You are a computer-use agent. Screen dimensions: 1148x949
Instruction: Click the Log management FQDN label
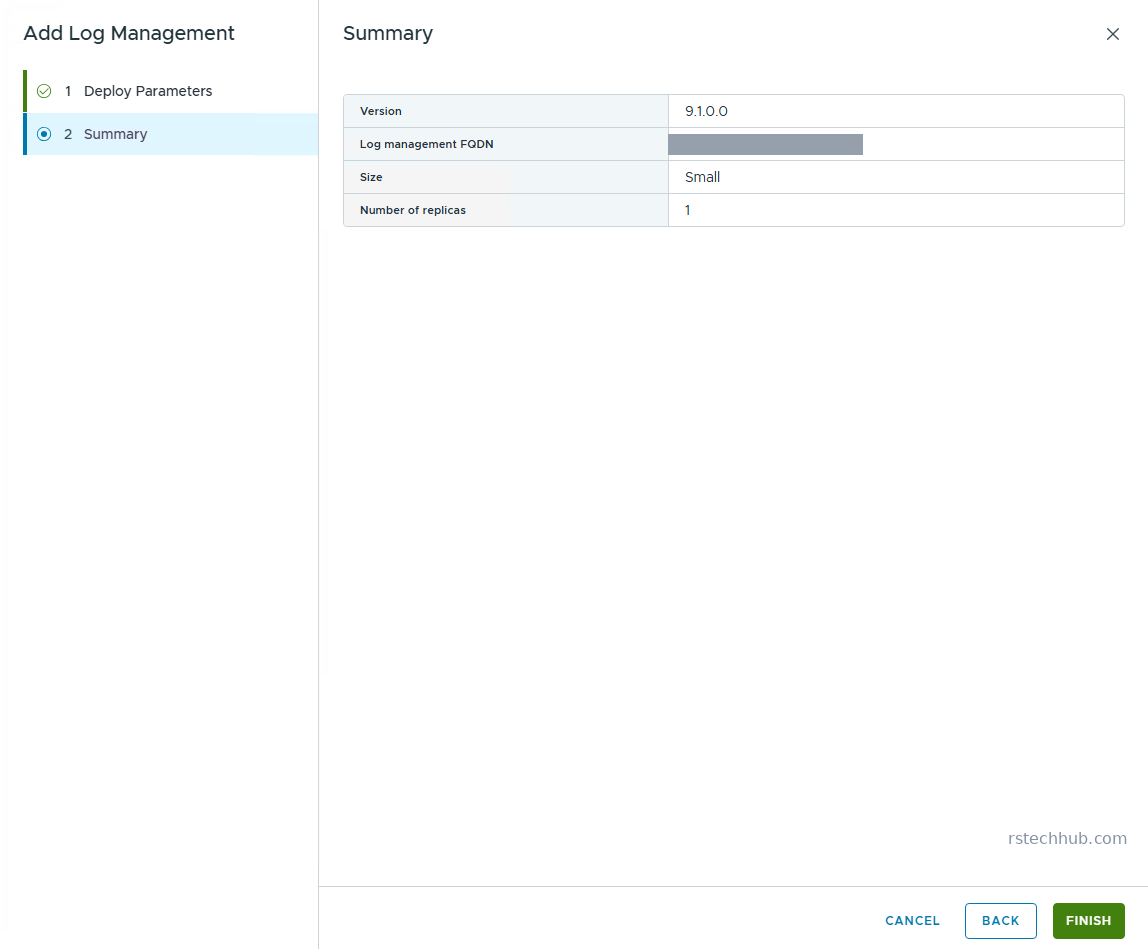click(x=426, y=144)
